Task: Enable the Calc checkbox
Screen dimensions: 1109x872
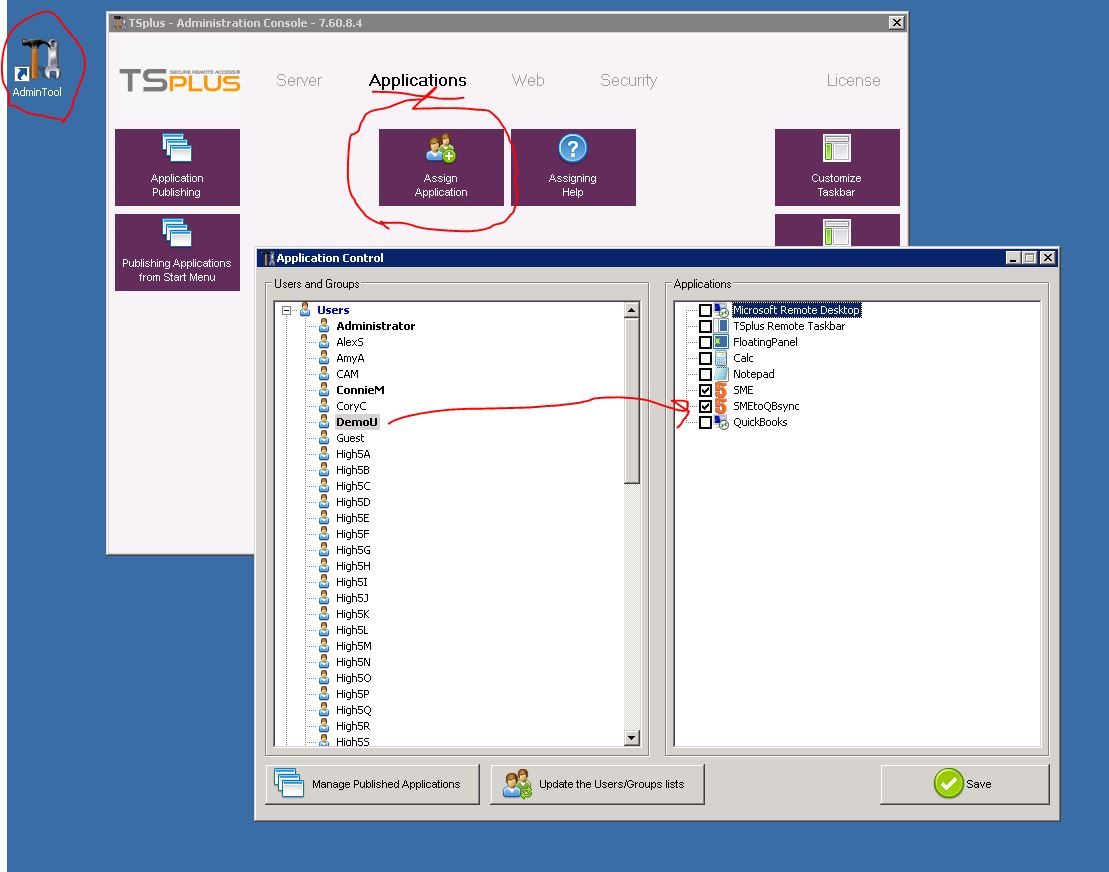Action: (705, 358)
